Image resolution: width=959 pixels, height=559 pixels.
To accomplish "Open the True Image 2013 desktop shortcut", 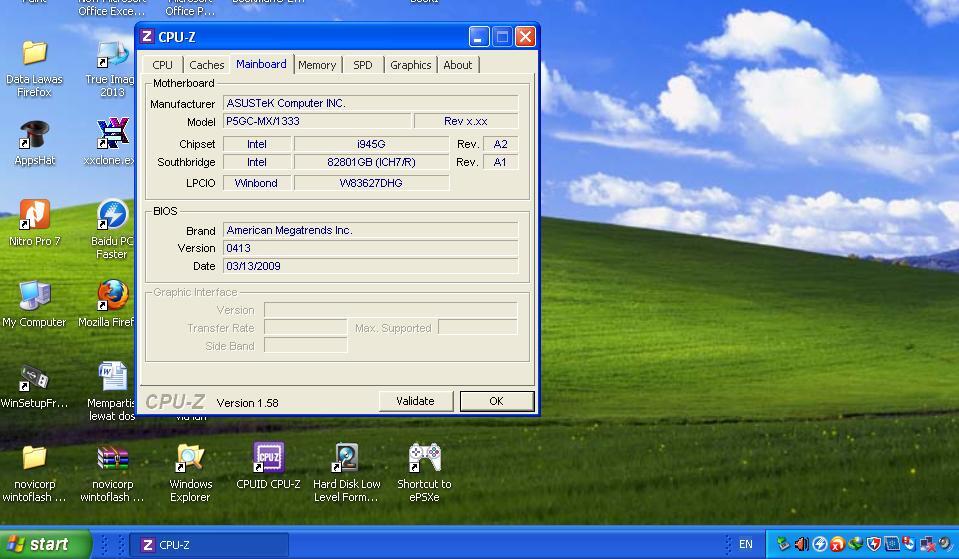I will [x=112, y=55].
